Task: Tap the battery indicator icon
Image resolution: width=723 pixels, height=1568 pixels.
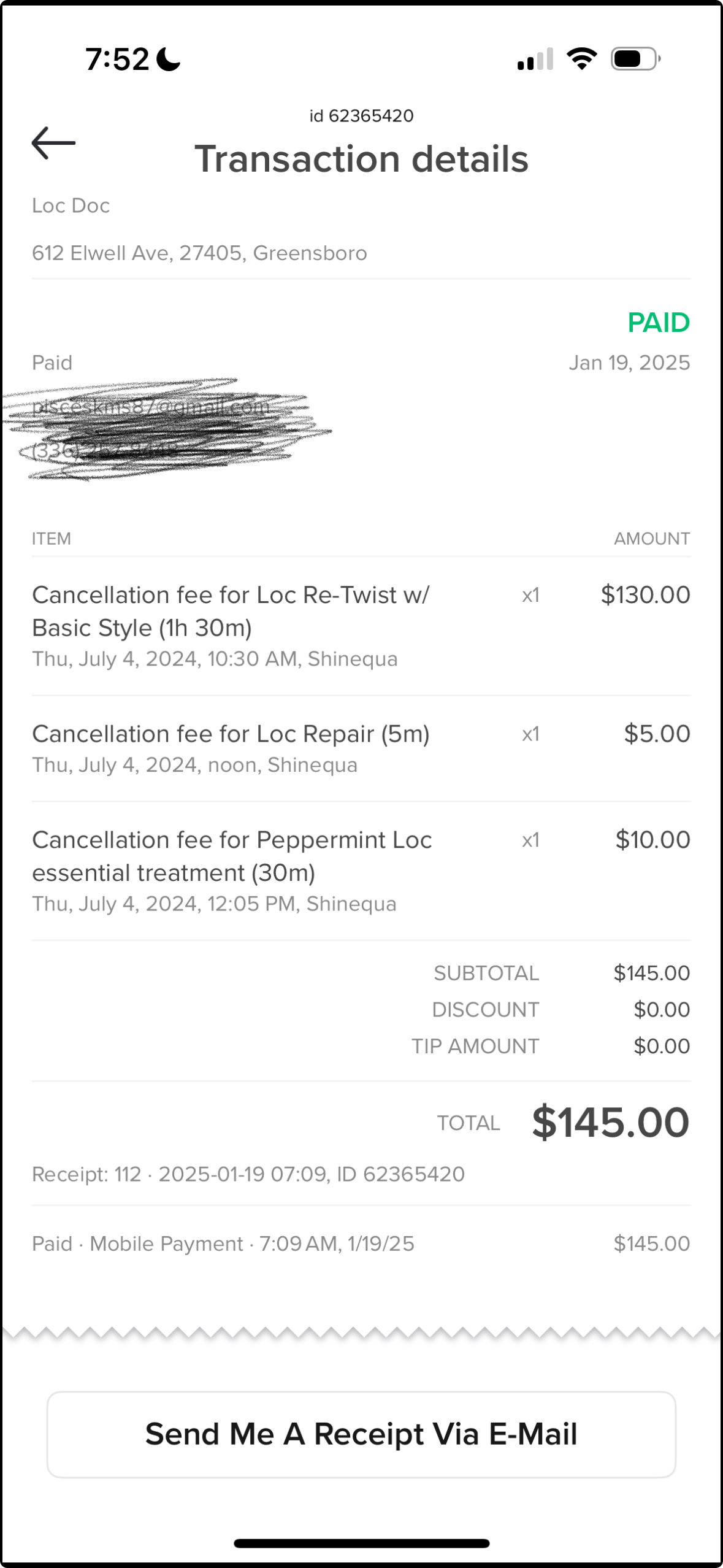Action: pos(635,59)
